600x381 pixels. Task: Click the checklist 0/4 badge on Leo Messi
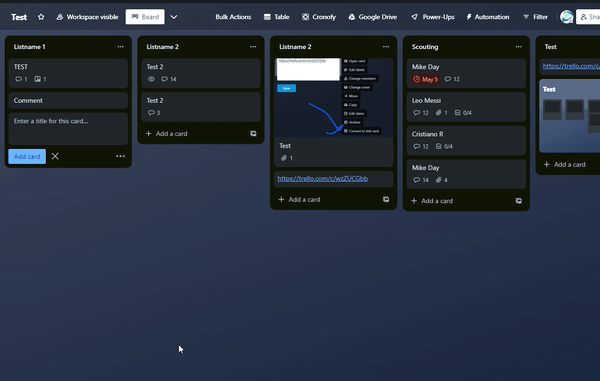click(463, 113)
